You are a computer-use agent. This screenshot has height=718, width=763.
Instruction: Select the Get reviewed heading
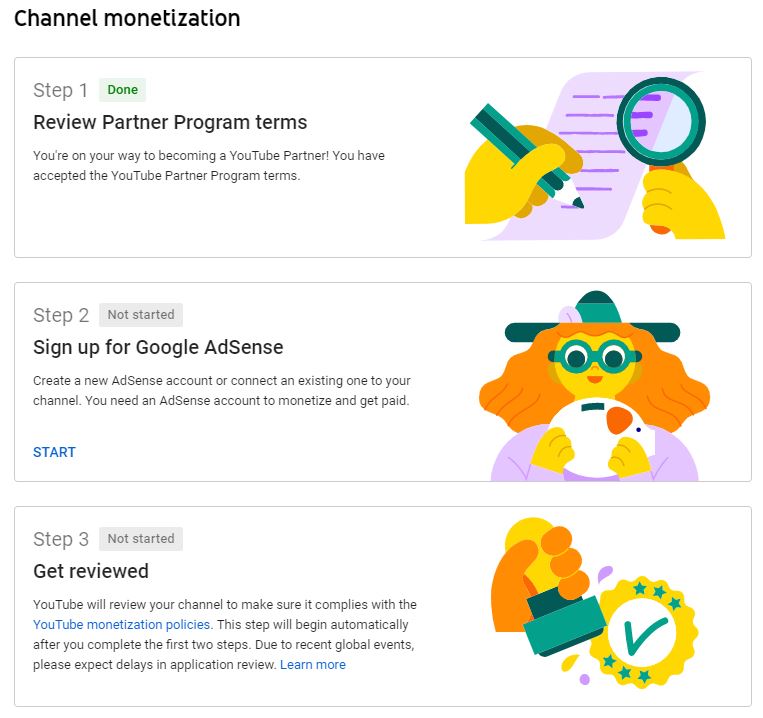tap(91, 571)
